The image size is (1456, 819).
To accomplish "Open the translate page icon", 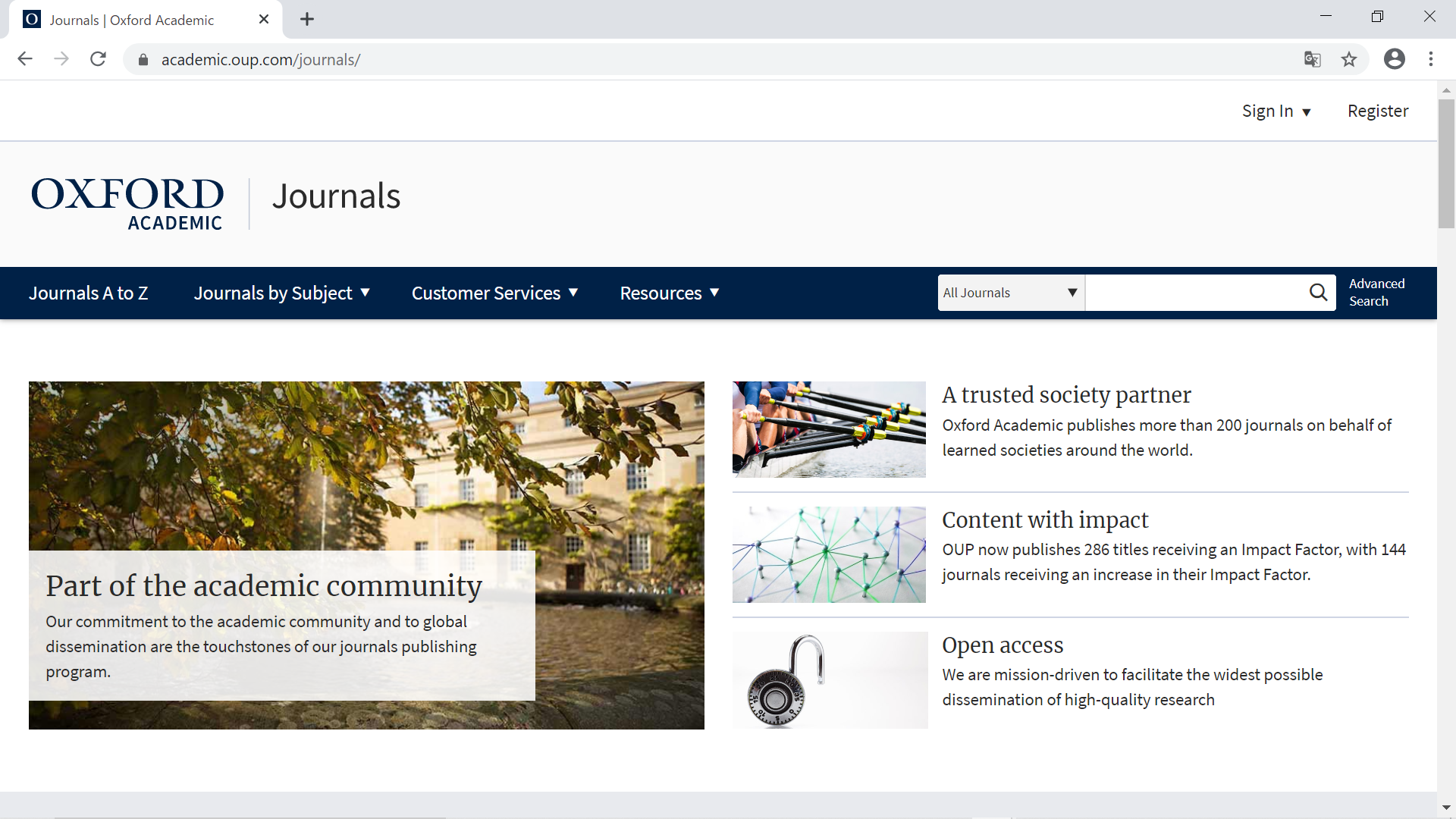I will click(x=1312, y=59).
